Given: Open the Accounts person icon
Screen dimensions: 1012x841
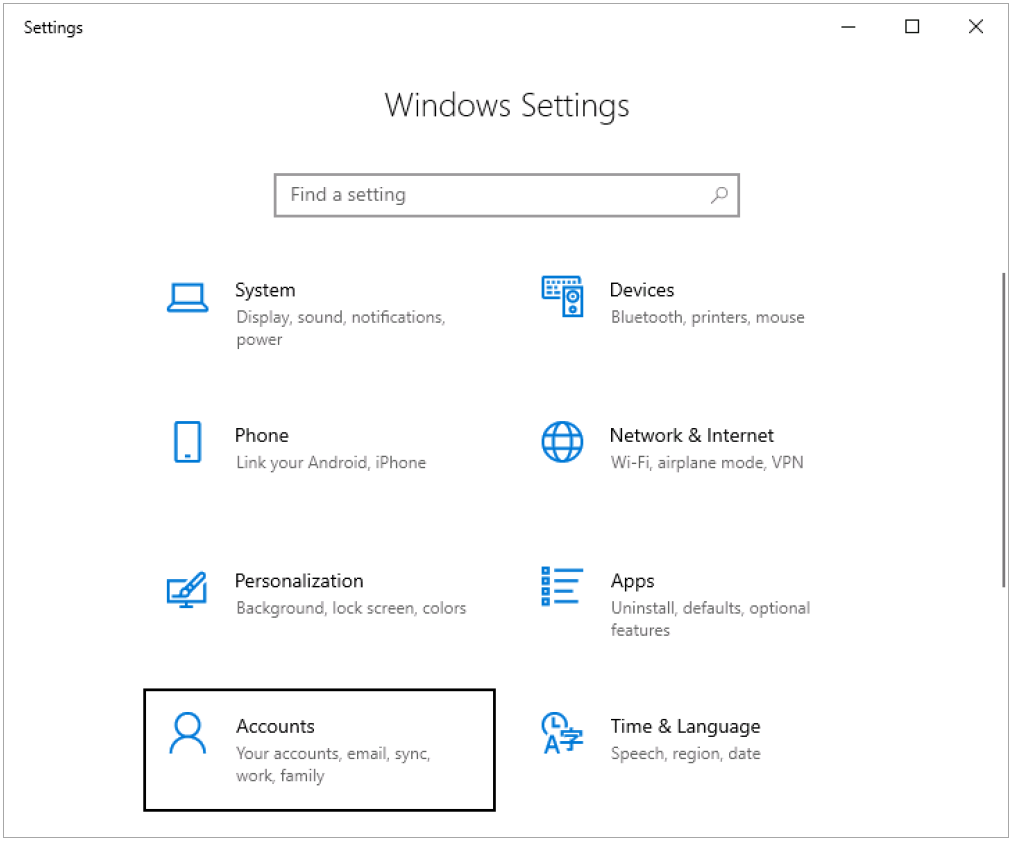Looking at the screenshot, I should pos(187,733).
